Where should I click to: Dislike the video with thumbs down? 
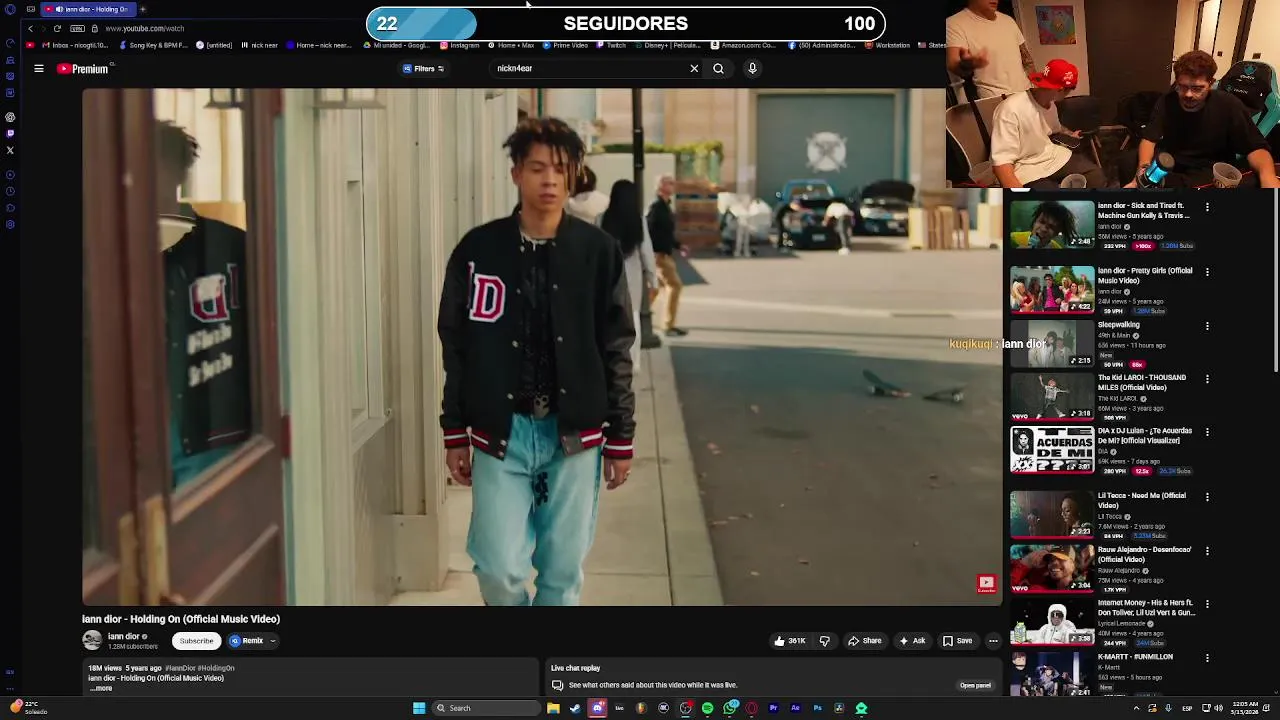[x=825, y=641]
